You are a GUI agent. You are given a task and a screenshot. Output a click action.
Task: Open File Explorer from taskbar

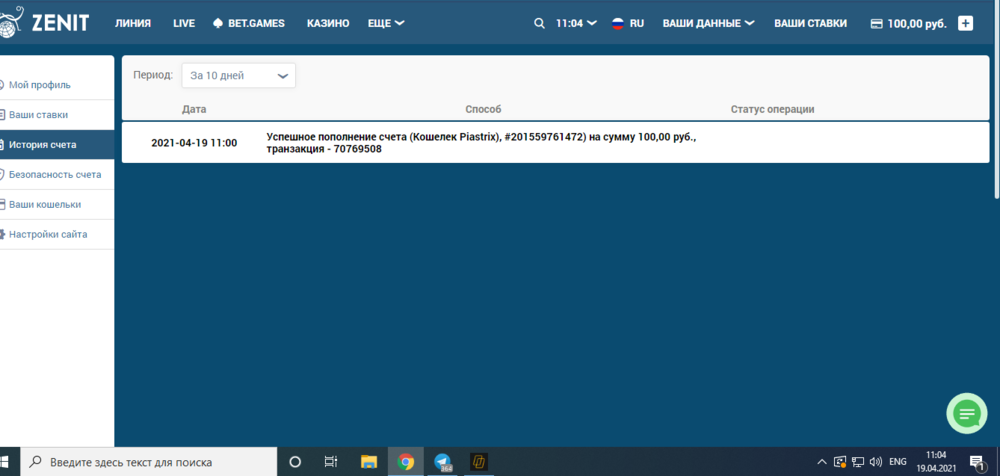click(369, 462)
